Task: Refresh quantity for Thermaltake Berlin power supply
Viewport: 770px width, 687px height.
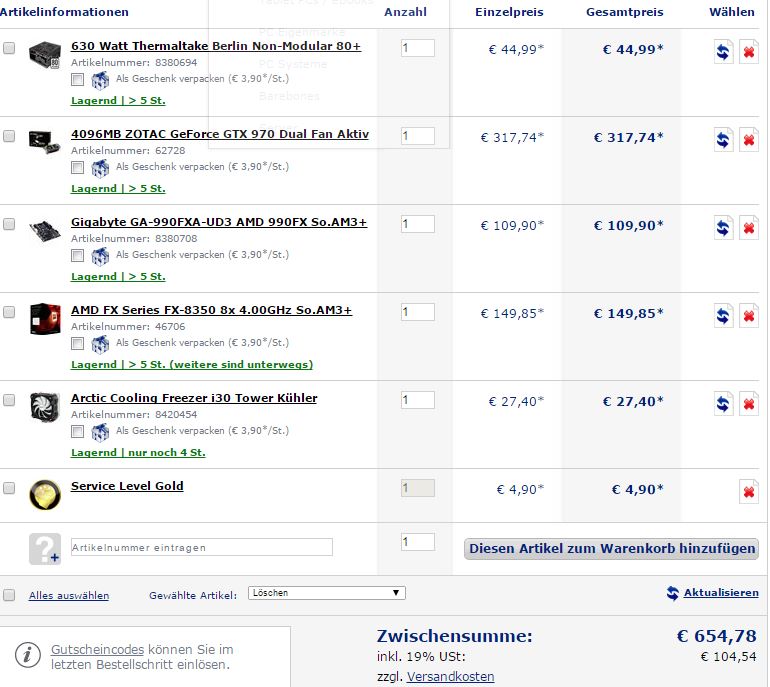Action: tap(723, 52)
